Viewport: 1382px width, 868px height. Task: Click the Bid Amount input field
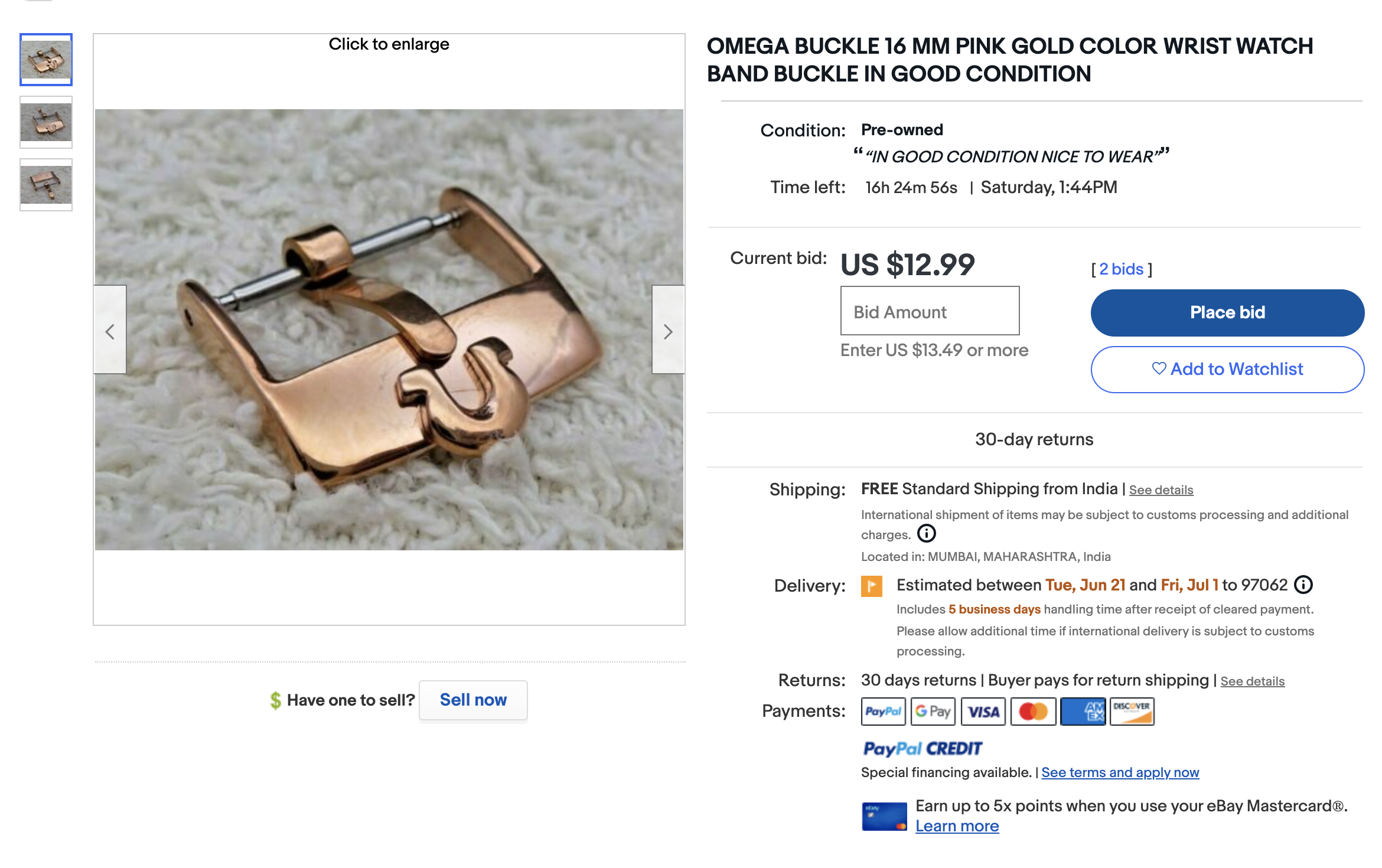tap(930, 311)
